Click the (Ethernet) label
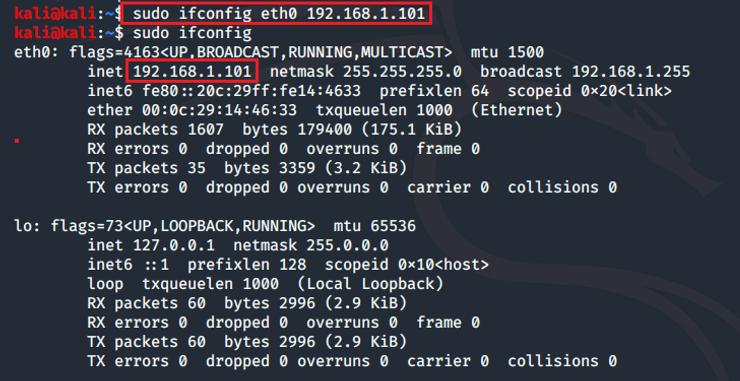This screenshot has width=740, height=381. click(x=517, y=110)
